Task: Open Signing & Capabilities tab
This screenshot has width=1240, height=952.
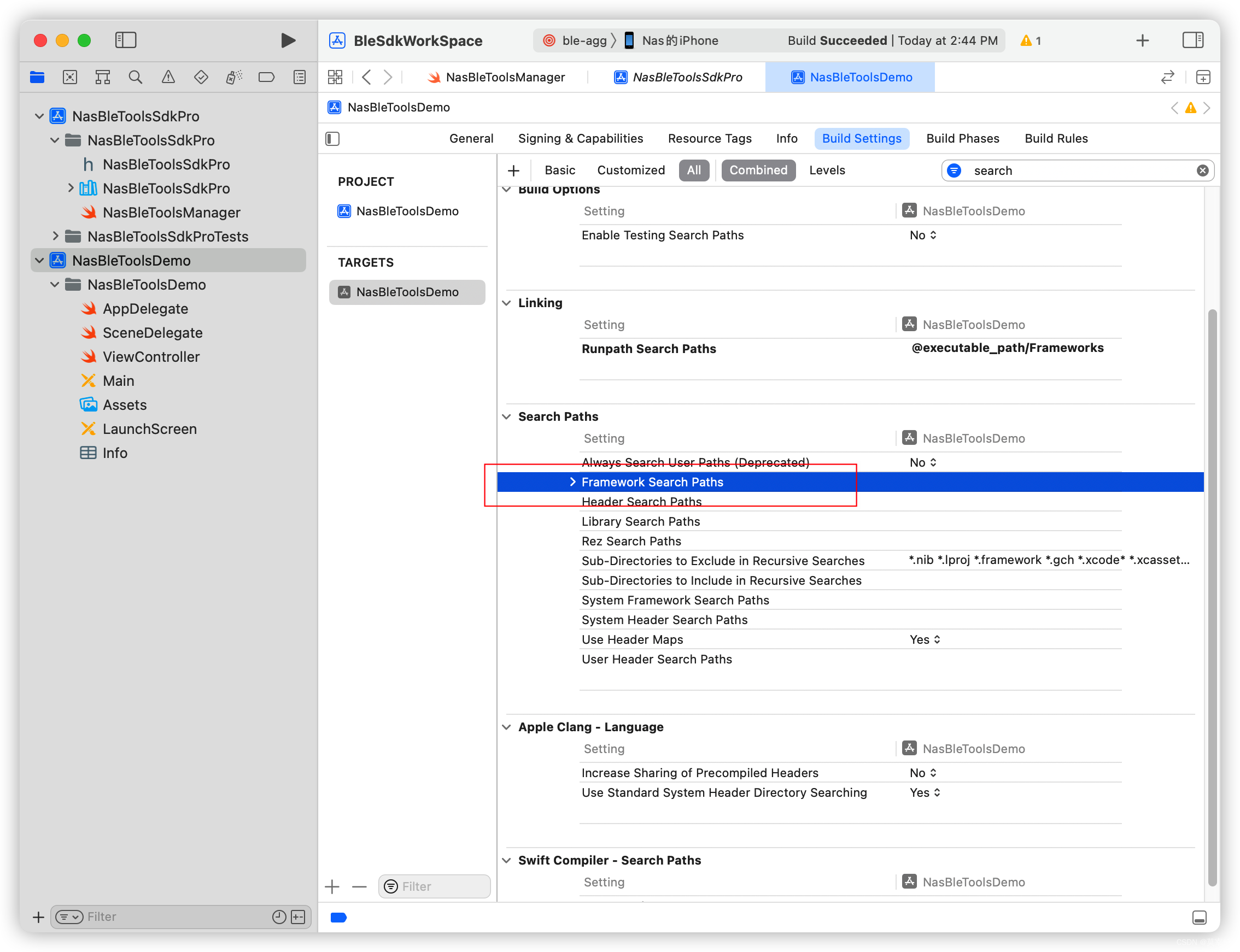Action: click(580, 138)
